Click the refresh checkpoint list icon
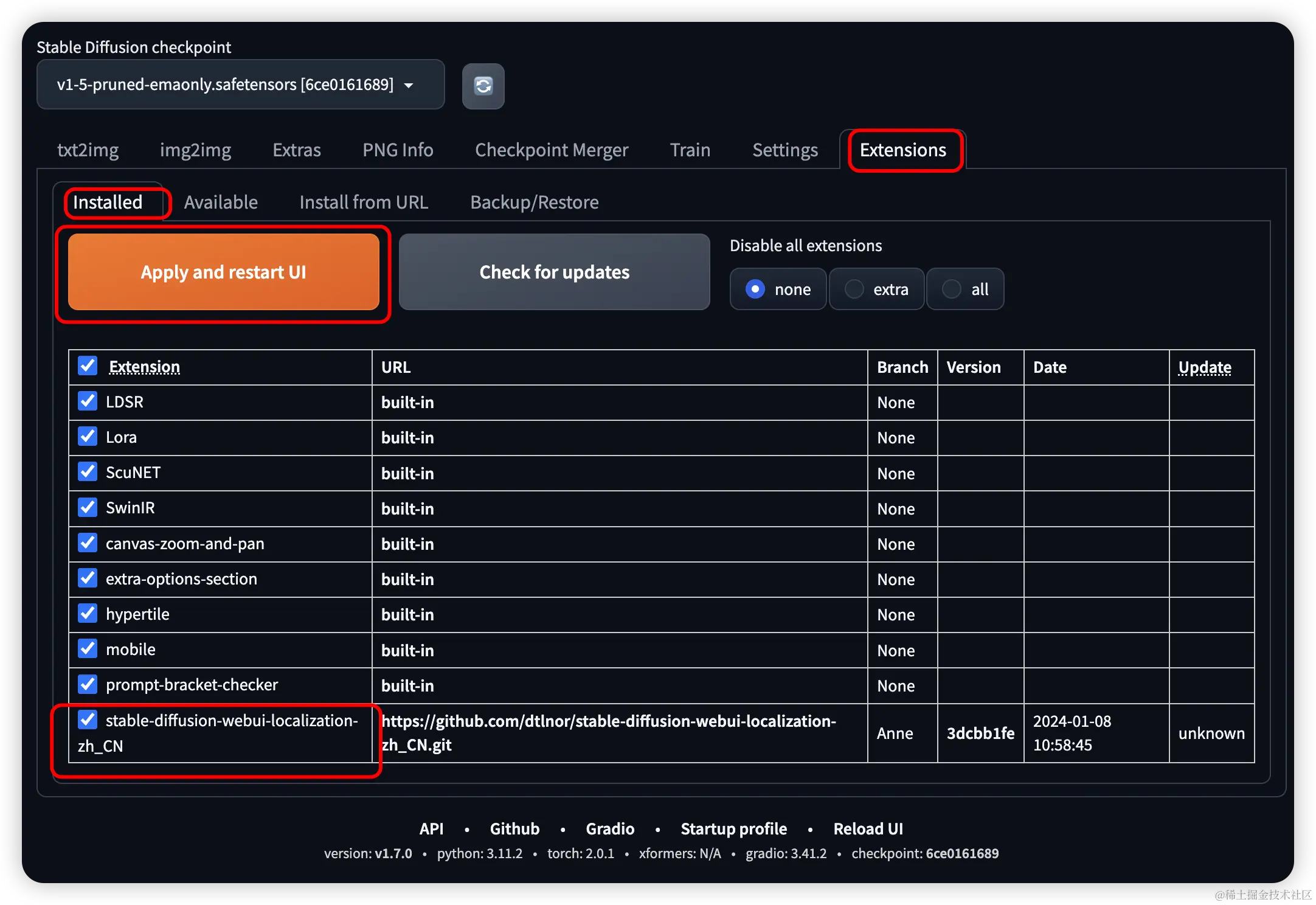The image size is (1316, 905). 483,86
